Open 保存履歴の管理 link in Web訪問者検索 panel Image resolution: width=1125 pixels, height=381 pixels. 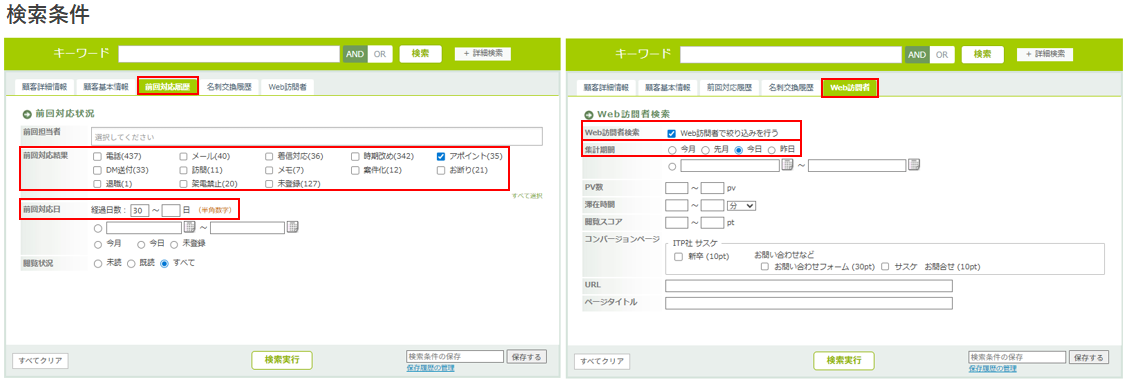click(992, 369)
